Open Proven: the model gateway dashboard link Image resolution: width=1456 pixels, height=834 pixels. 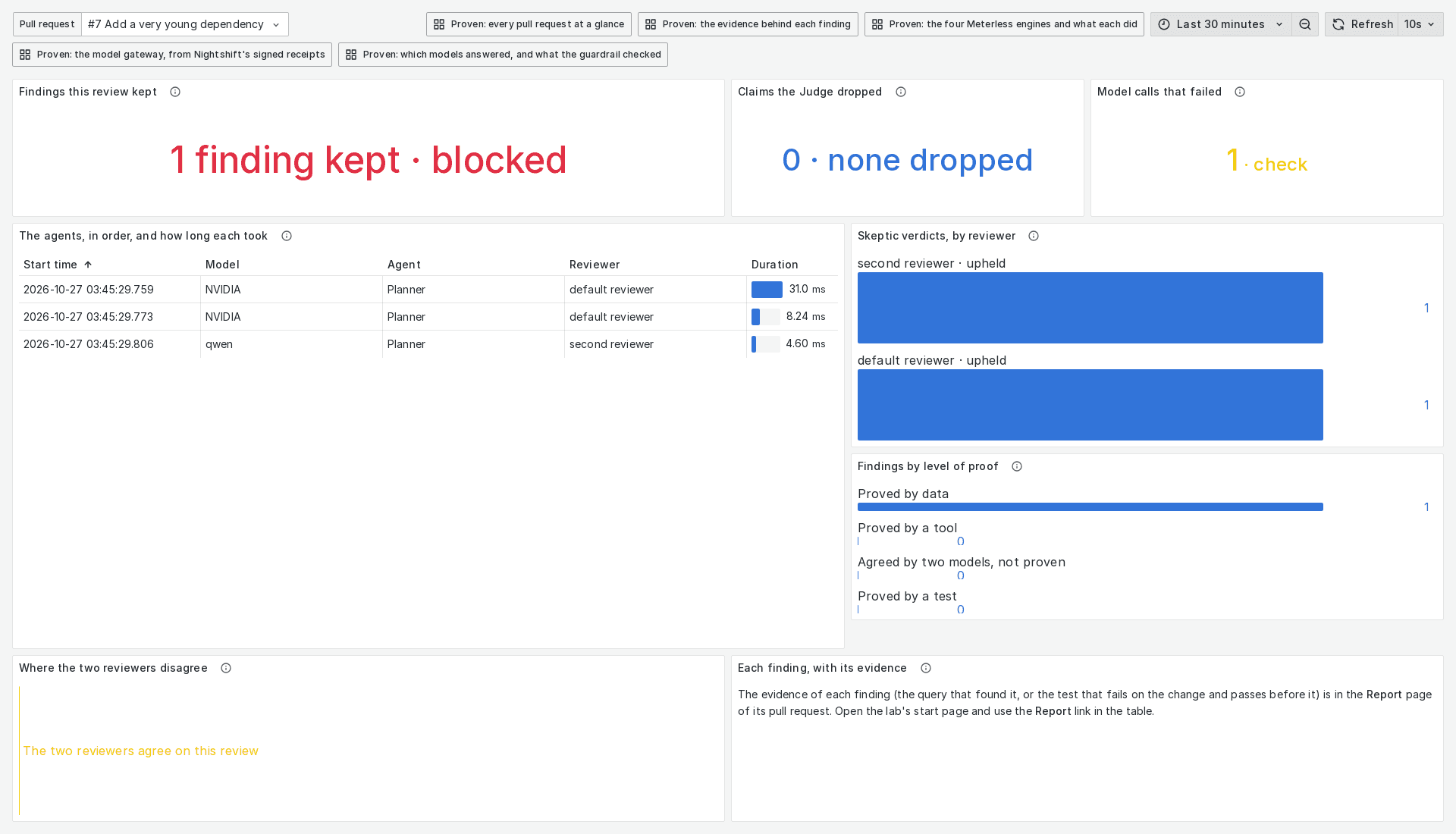pos(172,55)
